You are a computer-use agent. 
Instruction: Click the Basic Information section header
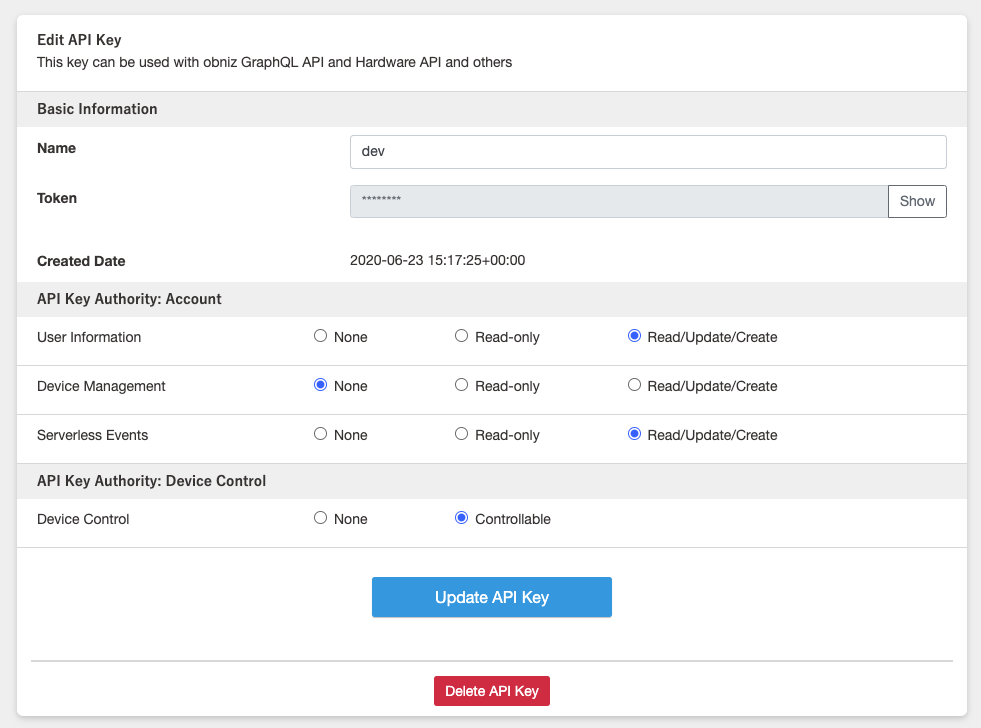97,109
